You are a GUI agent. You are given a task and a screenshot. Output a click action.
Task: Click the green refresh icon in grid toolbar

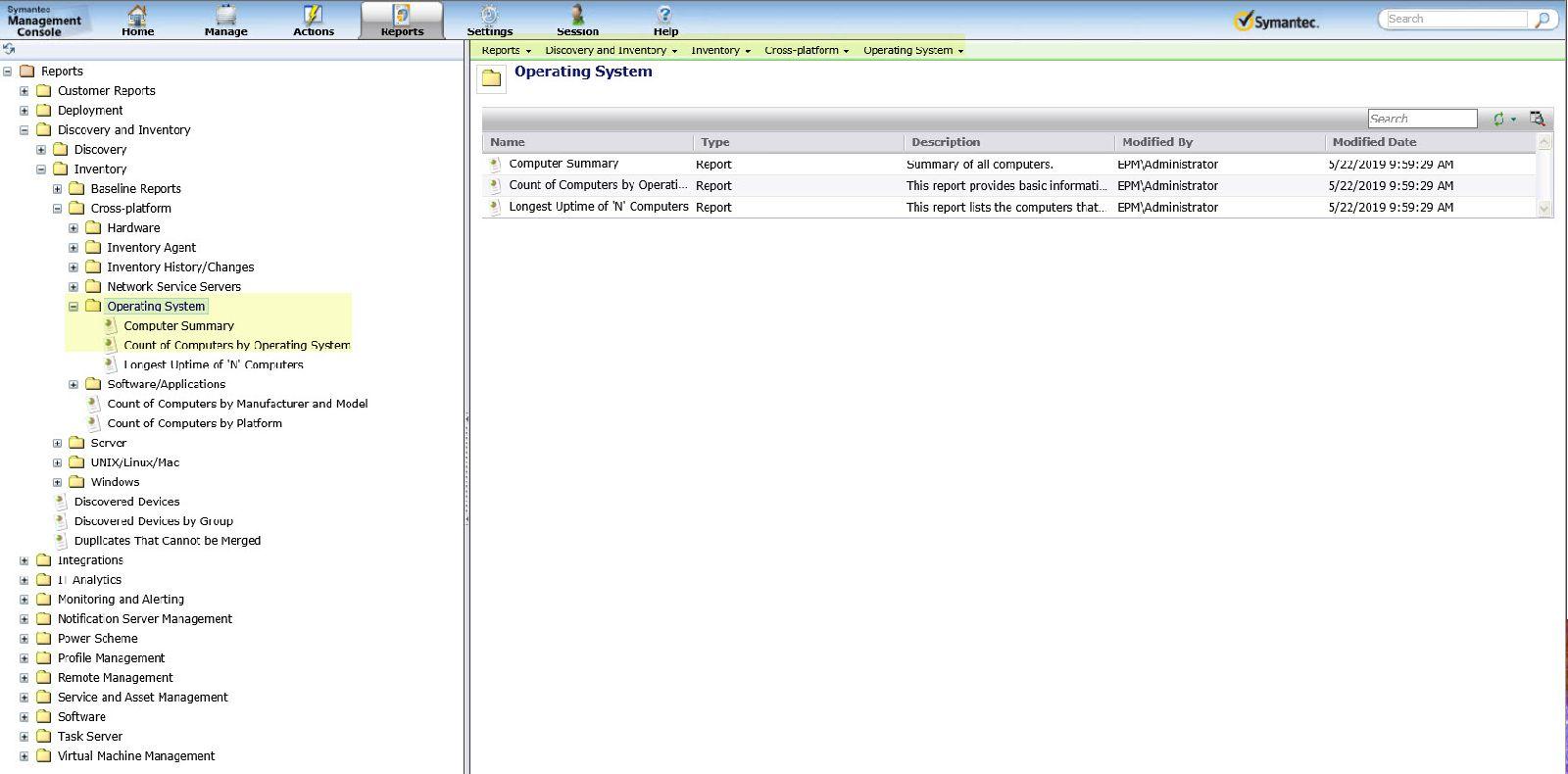tap(1498, 119)
